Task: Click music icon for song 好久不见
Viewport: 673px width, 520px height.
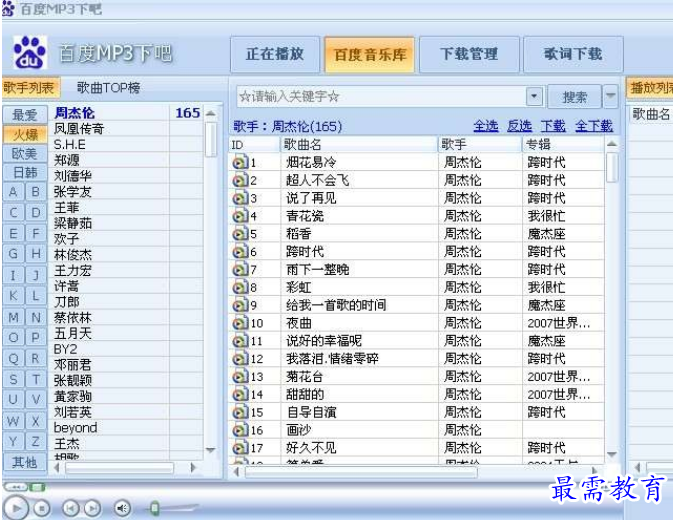Action: click(x=240, y=448)
